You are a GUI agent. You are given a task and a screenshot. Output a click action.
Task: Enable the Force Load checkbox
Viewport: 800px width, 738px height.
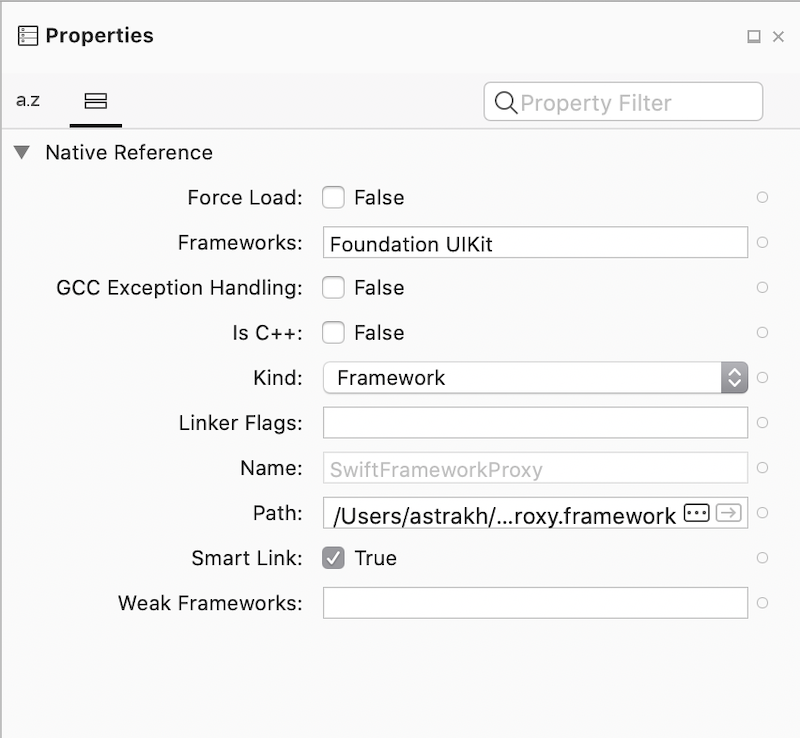tap(333, 197)
